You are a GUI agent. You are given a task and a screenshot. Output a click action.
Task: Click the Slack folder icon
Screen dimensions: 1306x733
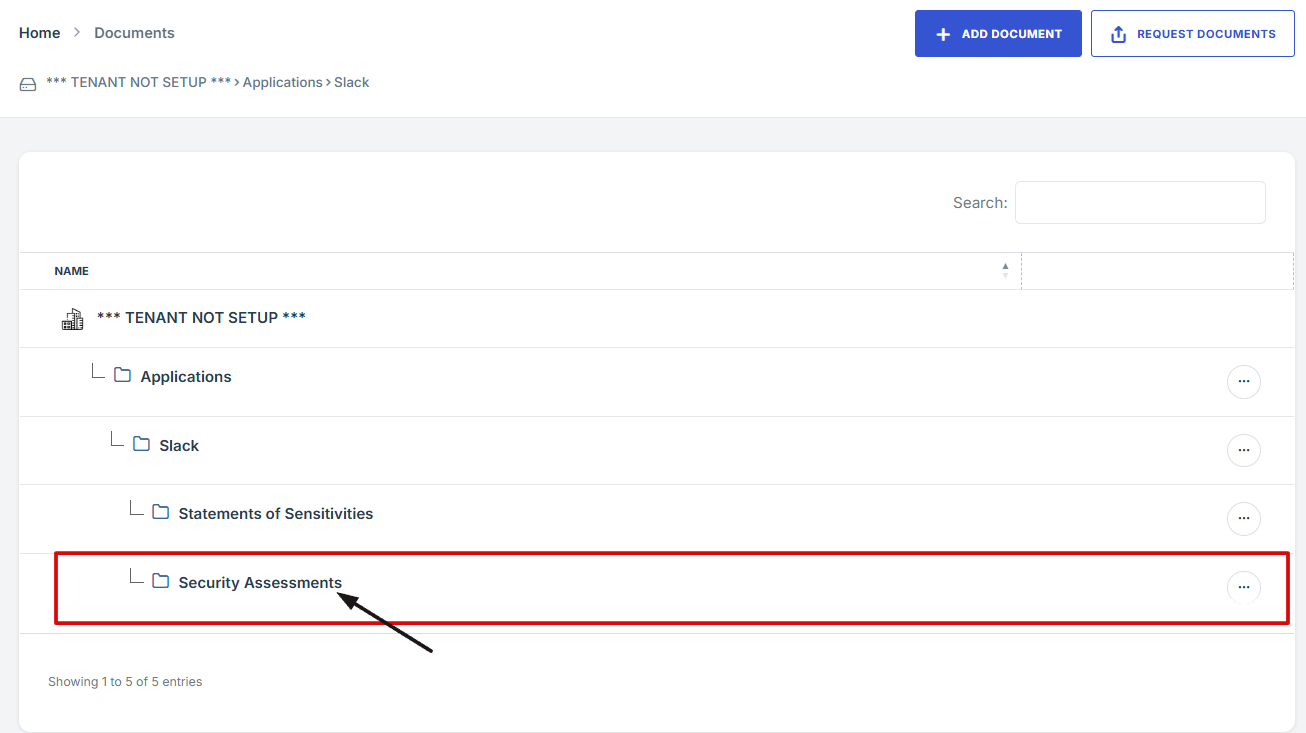(142, 444)
